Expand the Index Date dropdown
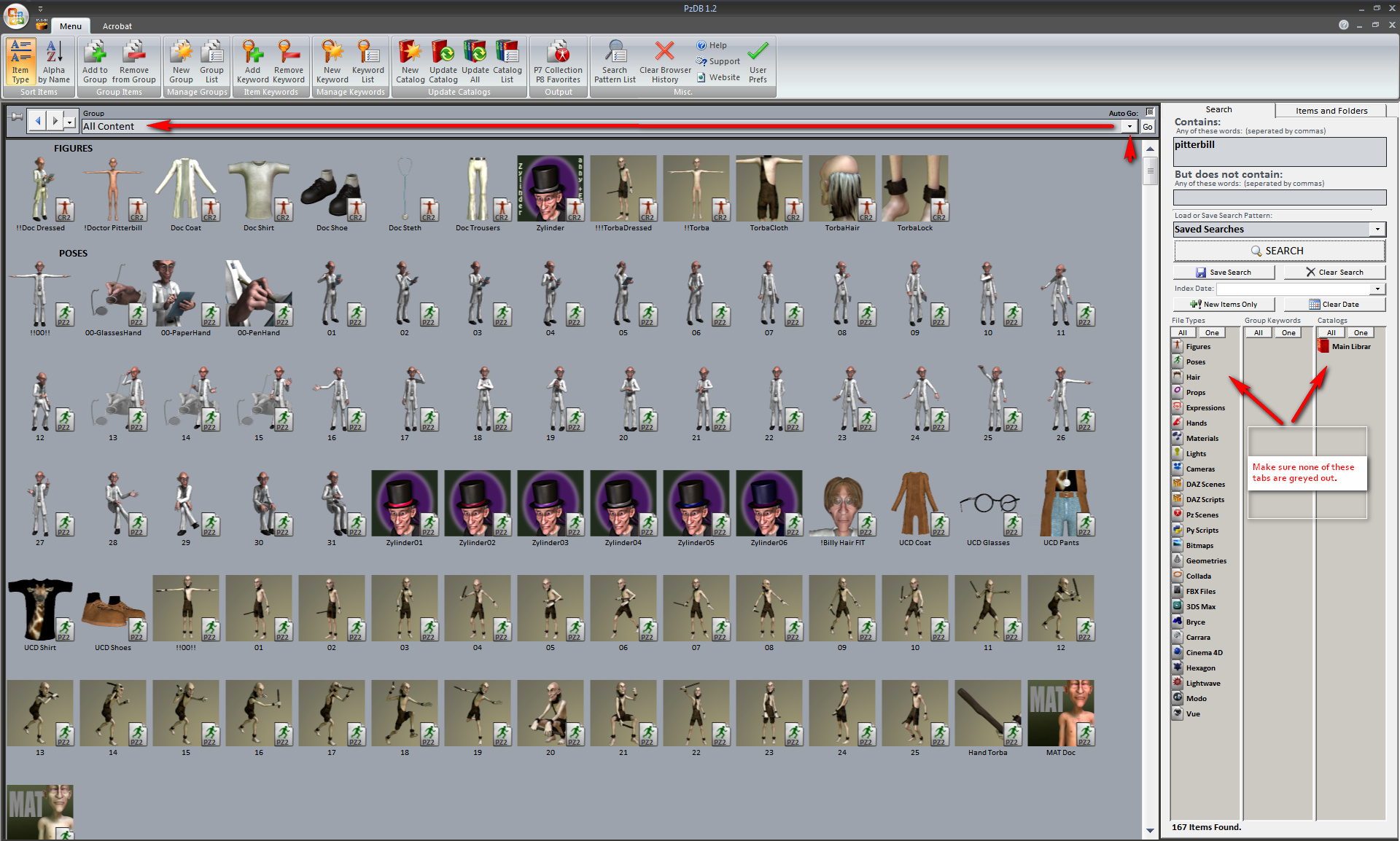Viewport: 1400px width, 841px height. 1377,289
